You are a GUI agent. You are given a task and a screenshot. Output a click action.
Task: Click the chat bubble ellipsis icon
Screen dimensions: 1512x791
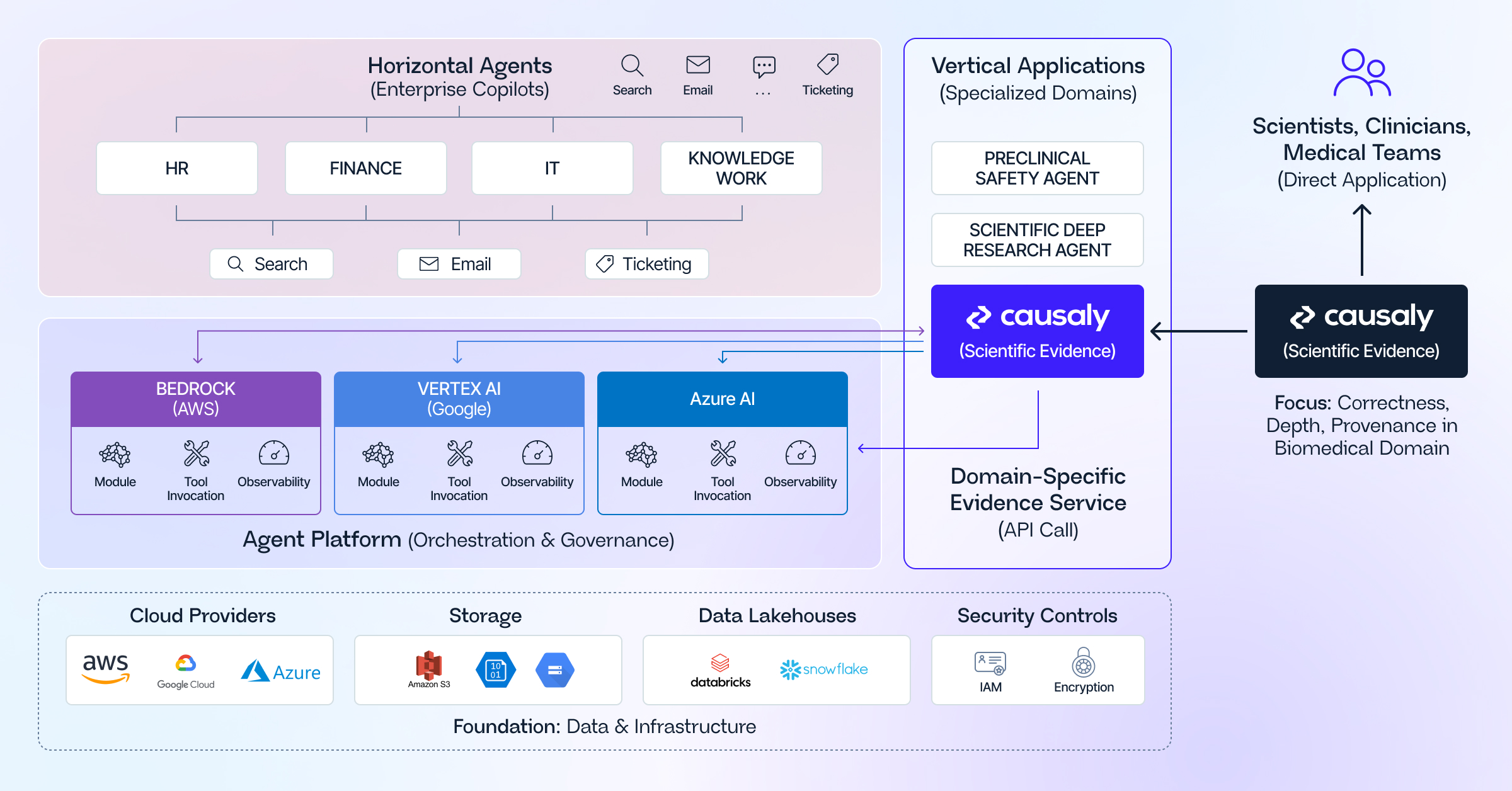(764, 67)
